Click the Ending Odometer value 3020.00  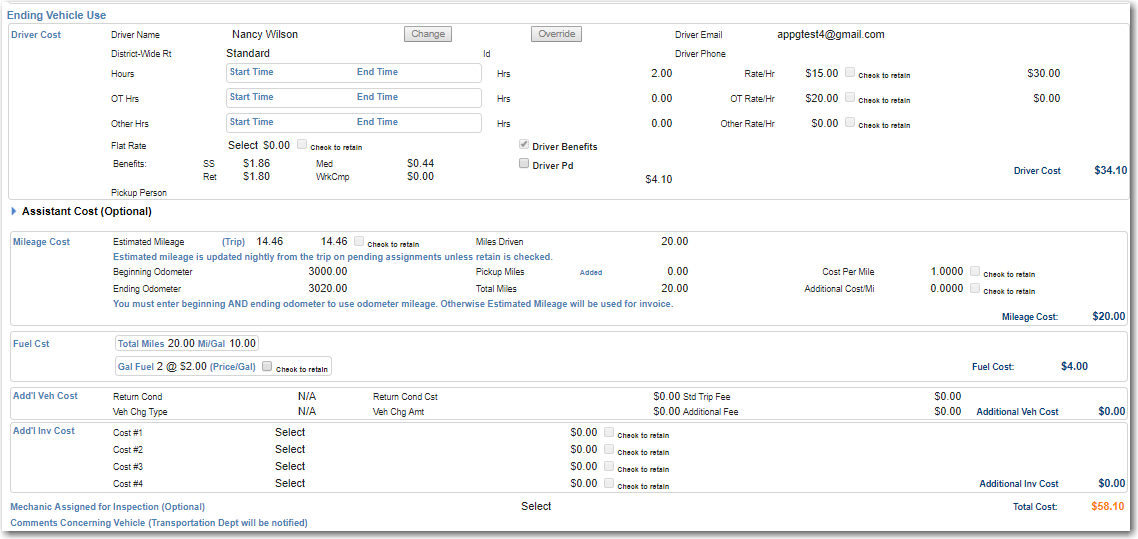tap(328, 288)
